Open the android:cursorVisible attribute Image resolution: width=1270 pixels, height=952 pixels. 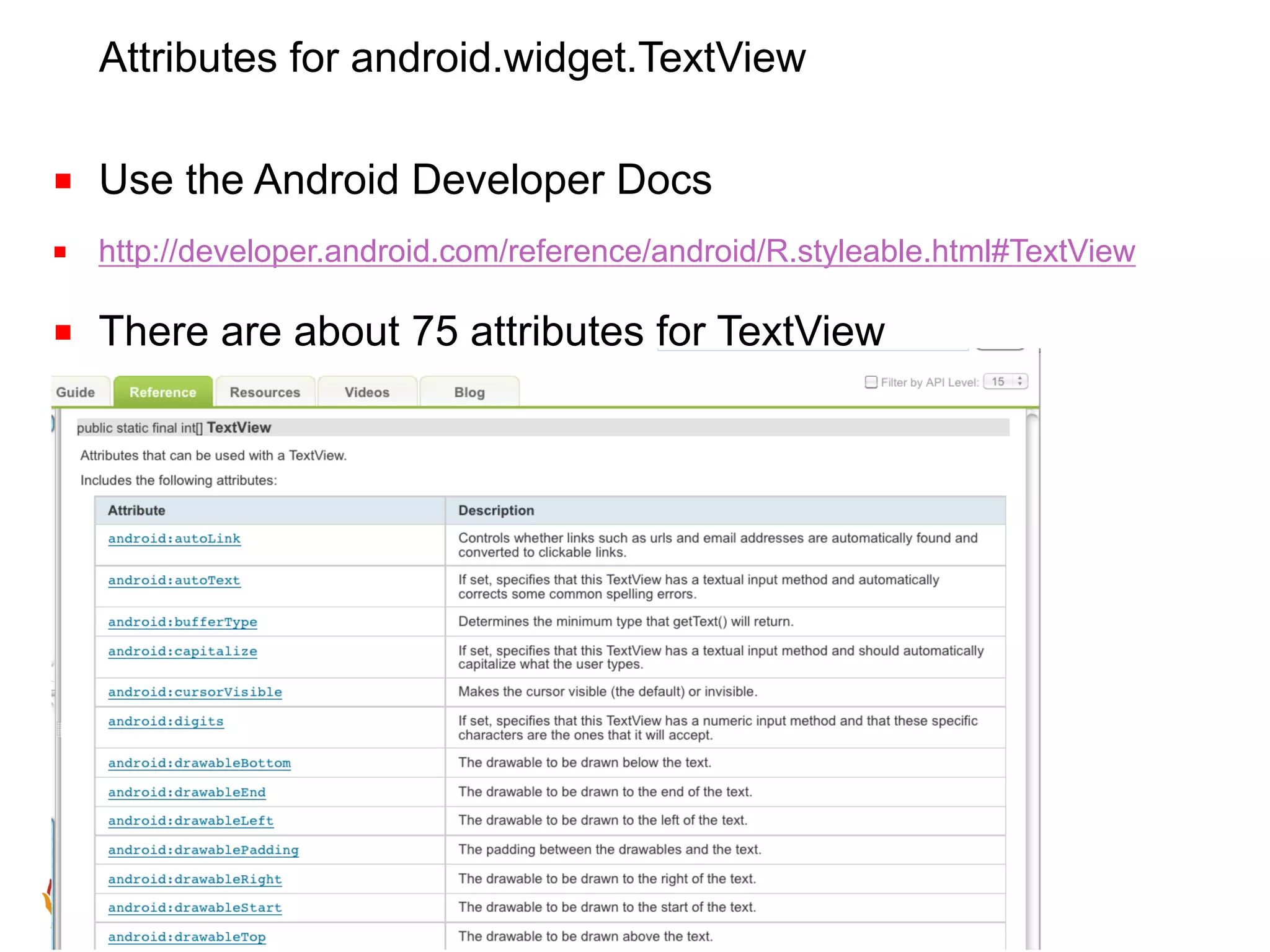(x=195, y=692)
